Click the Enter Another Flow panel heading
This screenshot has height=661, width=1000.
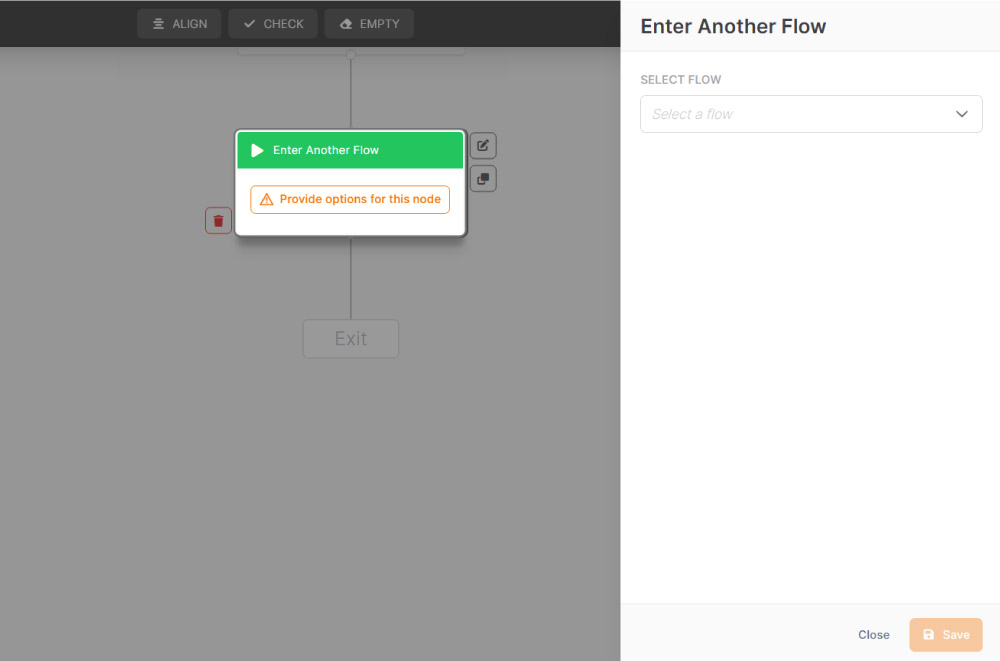pos(733,26)
